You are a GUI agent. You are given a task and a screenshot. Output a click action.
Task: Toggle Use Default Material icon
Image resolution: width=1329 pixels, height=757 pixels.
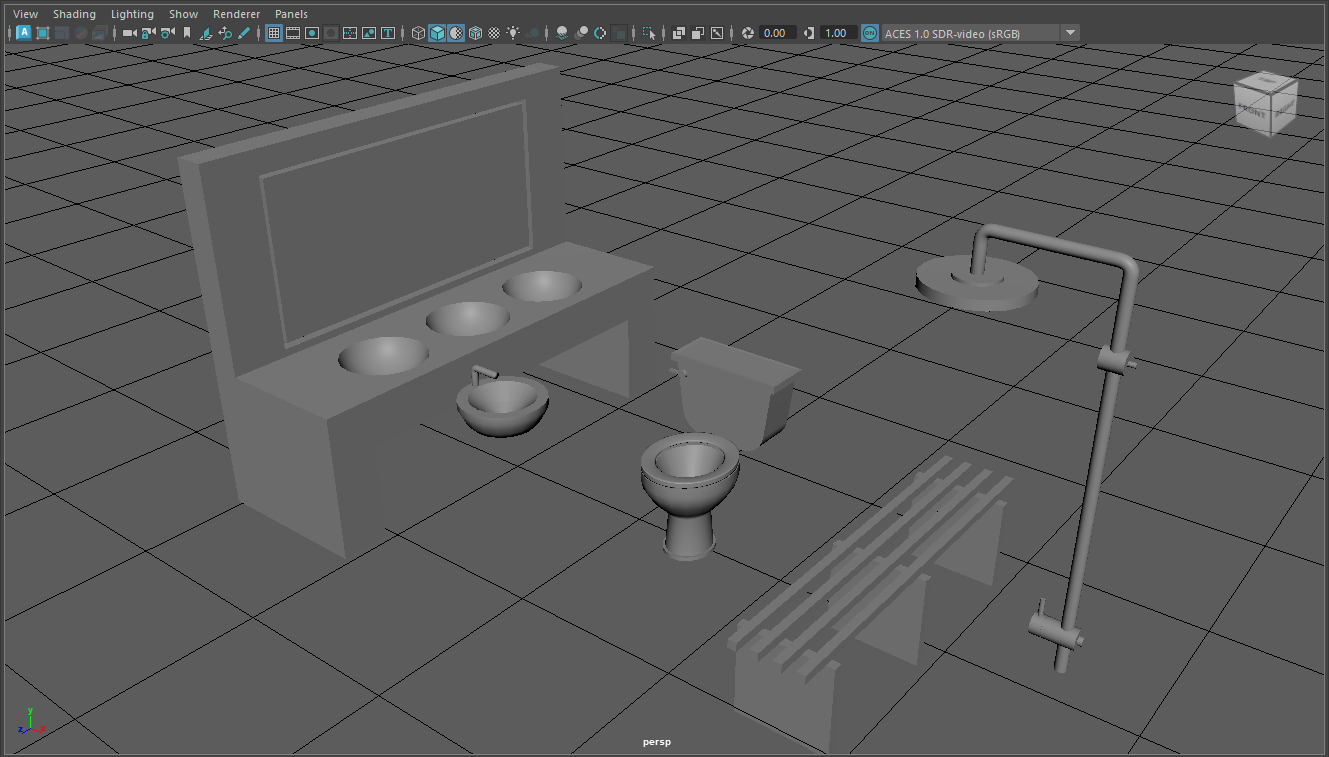(x=456, y=33)
